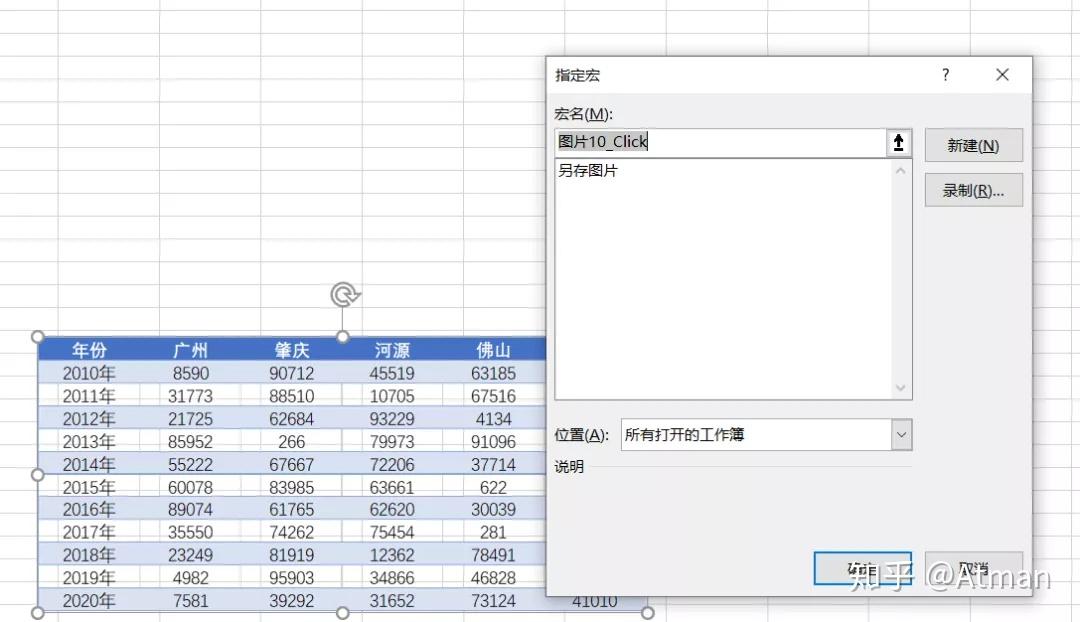Screen dimensions: 1080x622
Task: Close the 指定宏 dialog with the X
Action: (x=1002, y=74)
